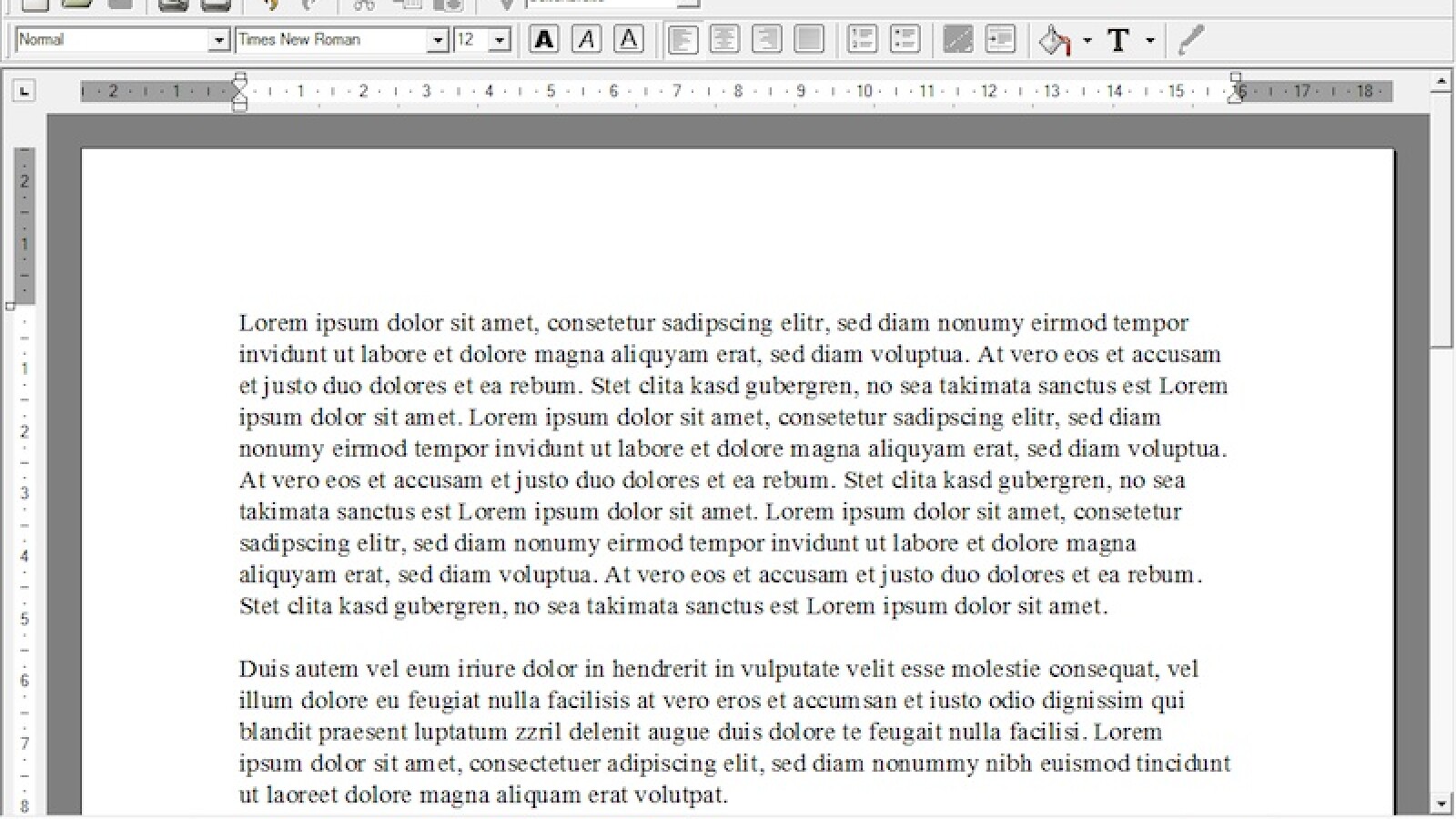Align paragraph text to the left
1456x819 pixels.
pos(682,40)
